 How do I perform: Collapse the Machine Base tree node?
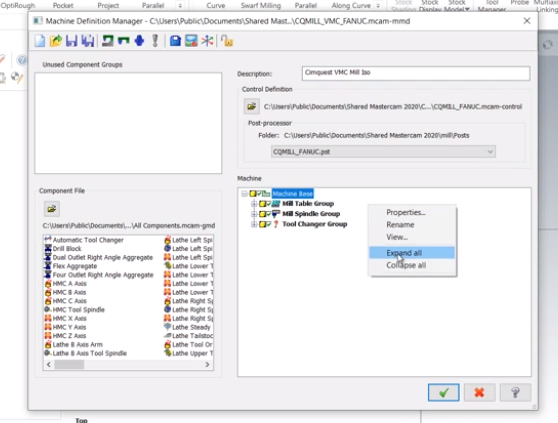[244, 194]
